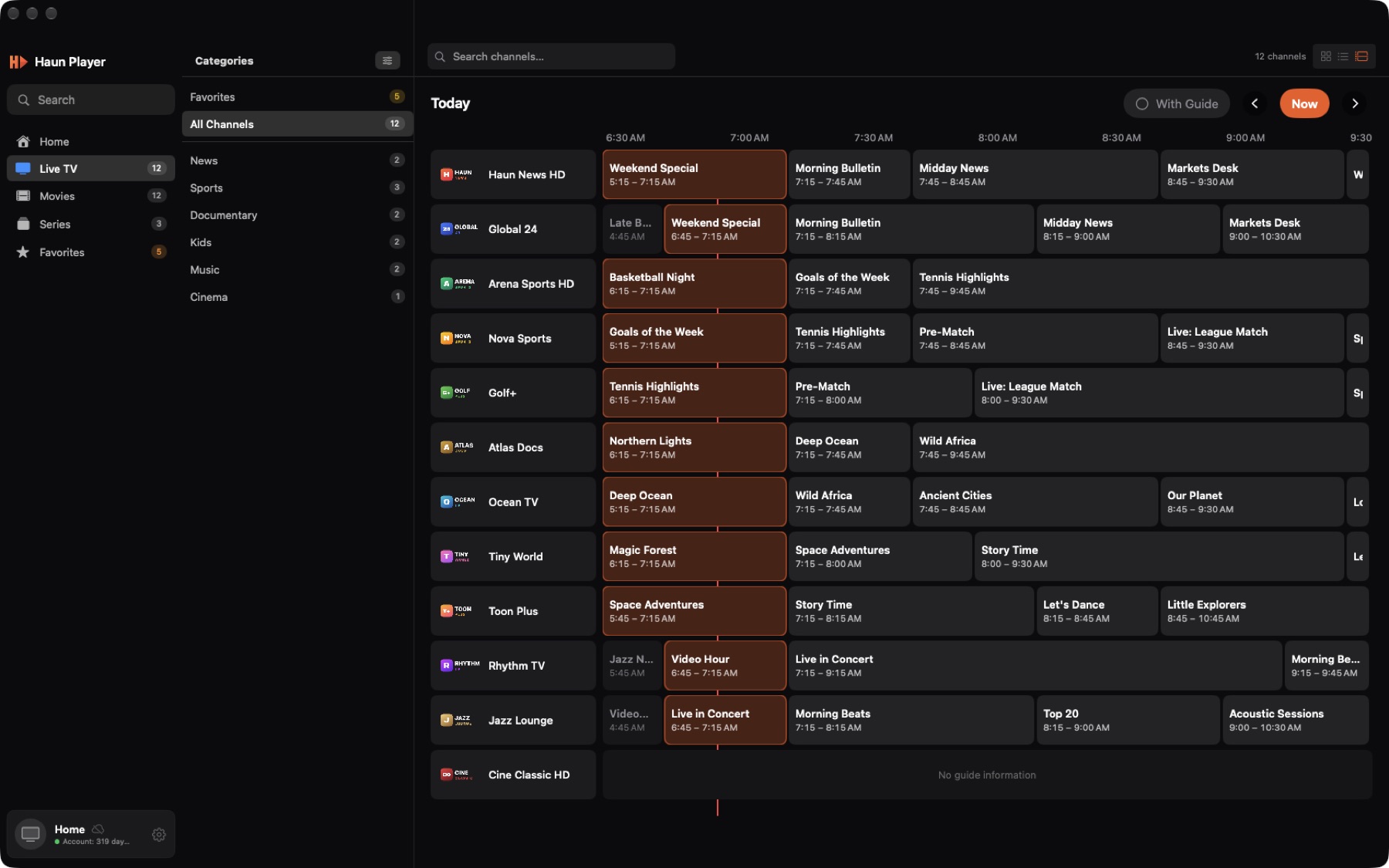Go to previous time window in guide
1389x868 pixels.
(1255, 104)
